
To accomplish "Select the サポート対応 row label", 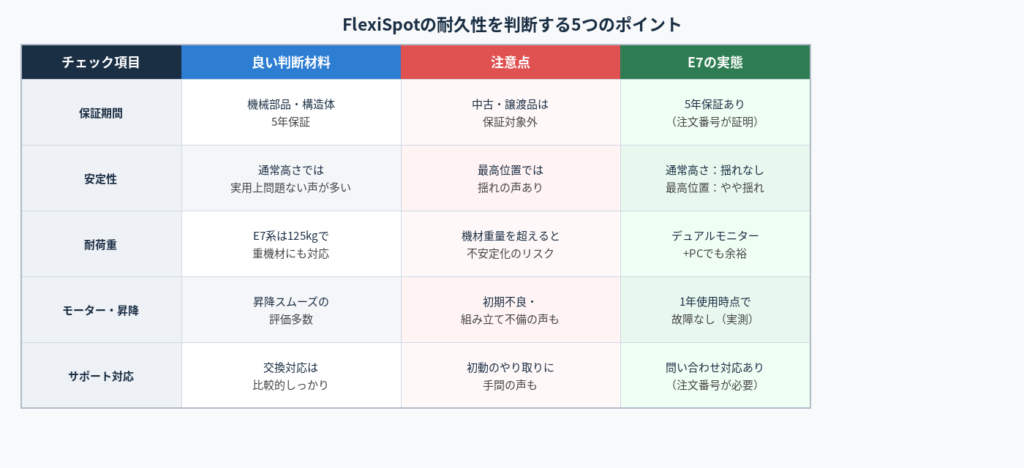I will point(101,376).
